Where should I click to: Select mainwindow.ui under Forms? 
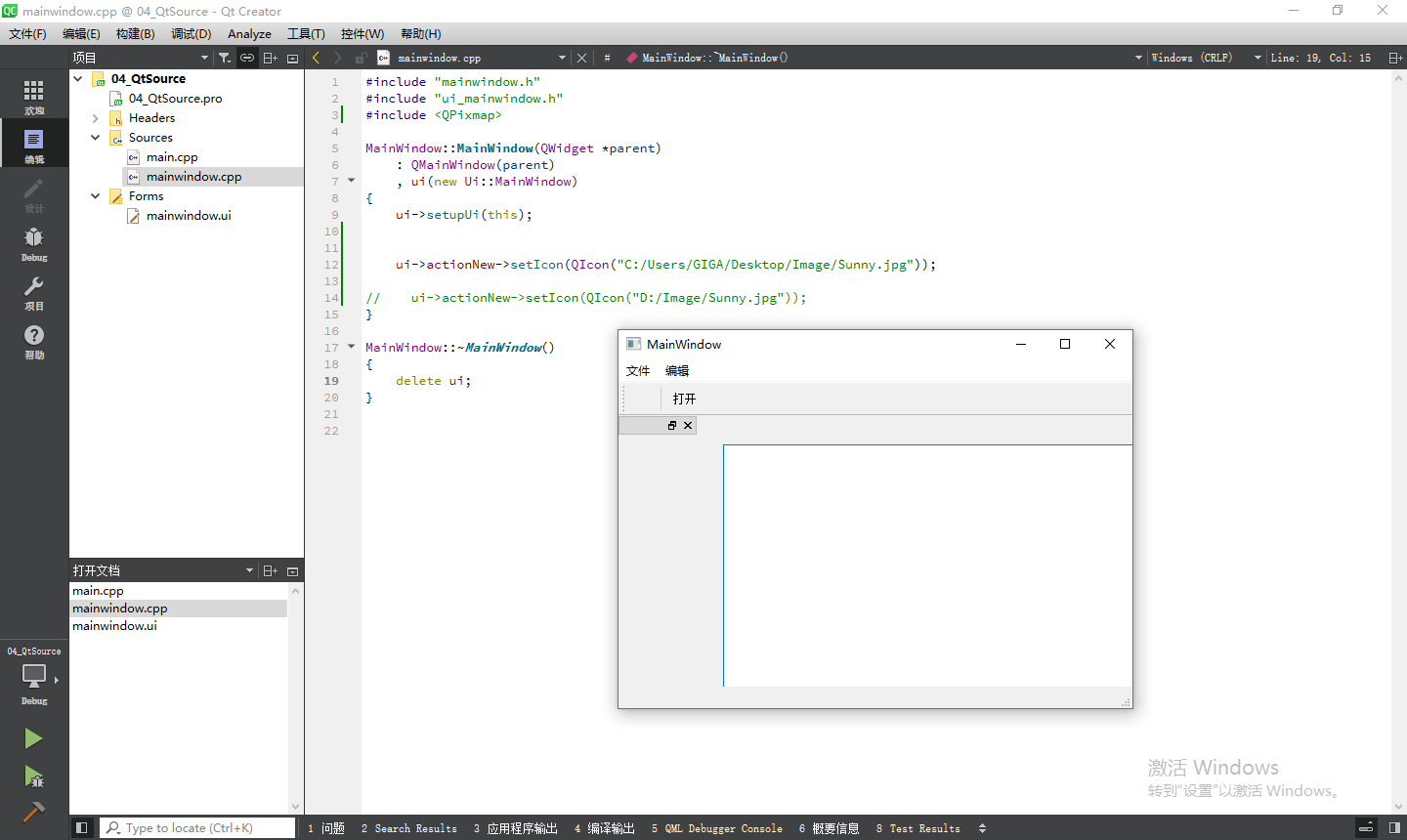pos(189,216)
